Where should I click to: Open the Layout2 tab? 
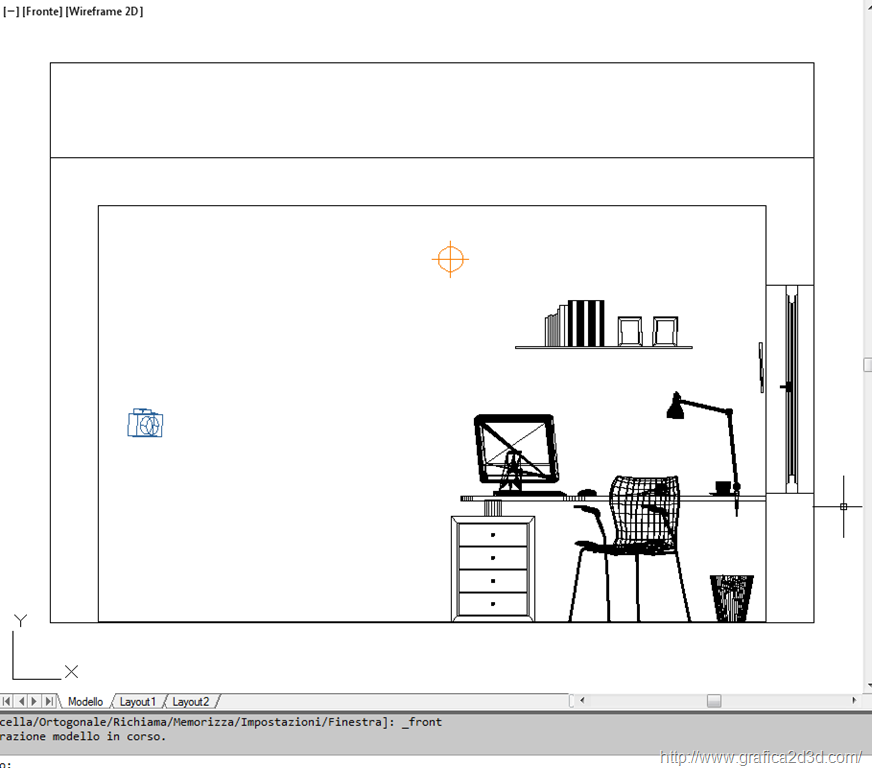tap(191, 702)
